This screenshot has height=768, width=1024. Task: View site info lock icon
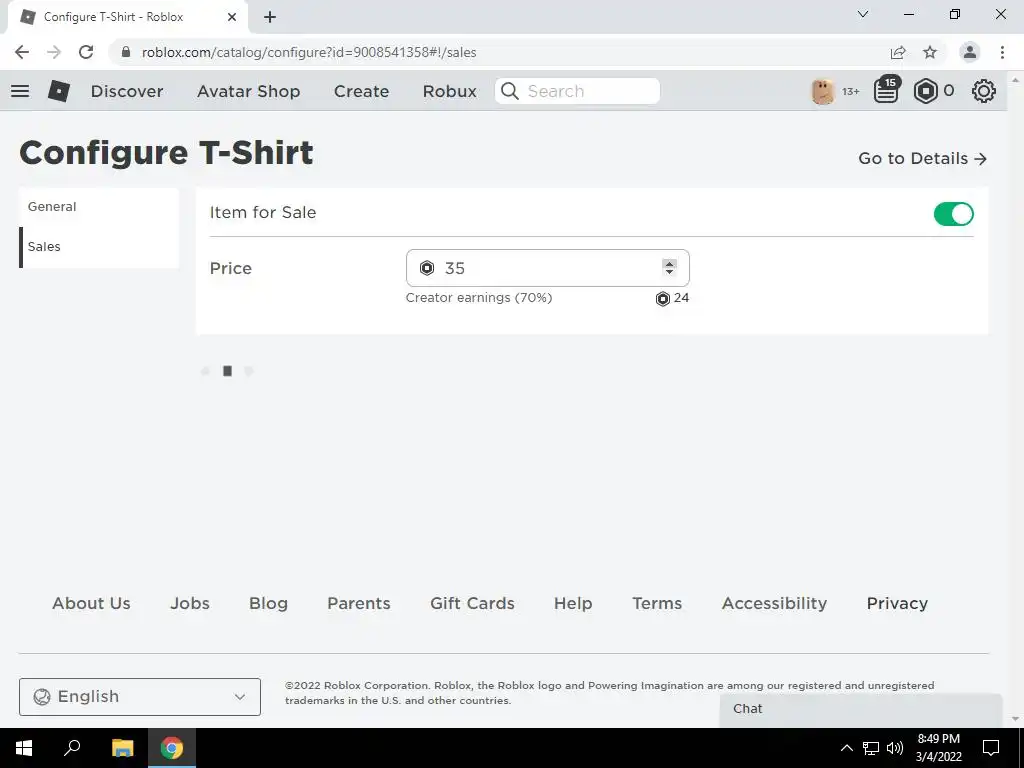click(126, 52)
